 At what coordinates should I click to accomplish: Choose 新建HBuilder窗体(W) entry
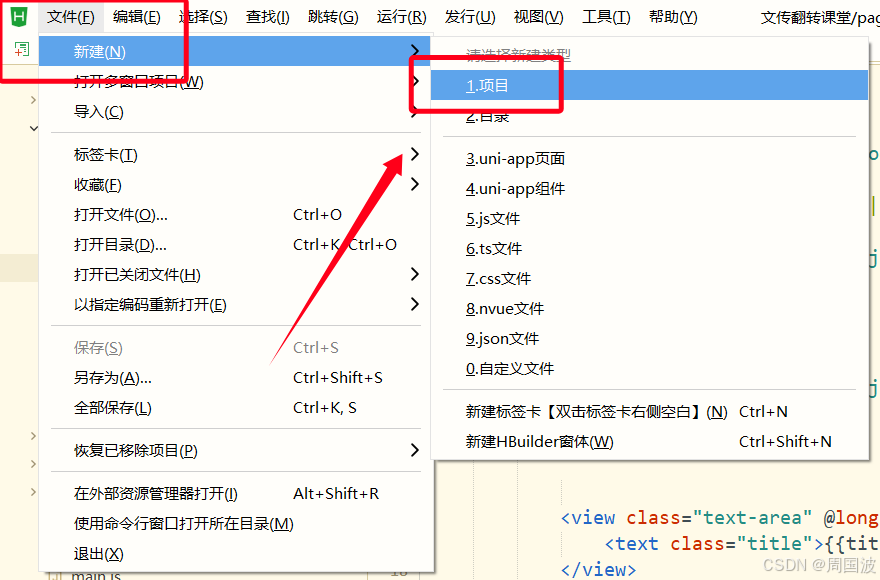(x=649, y=442)
